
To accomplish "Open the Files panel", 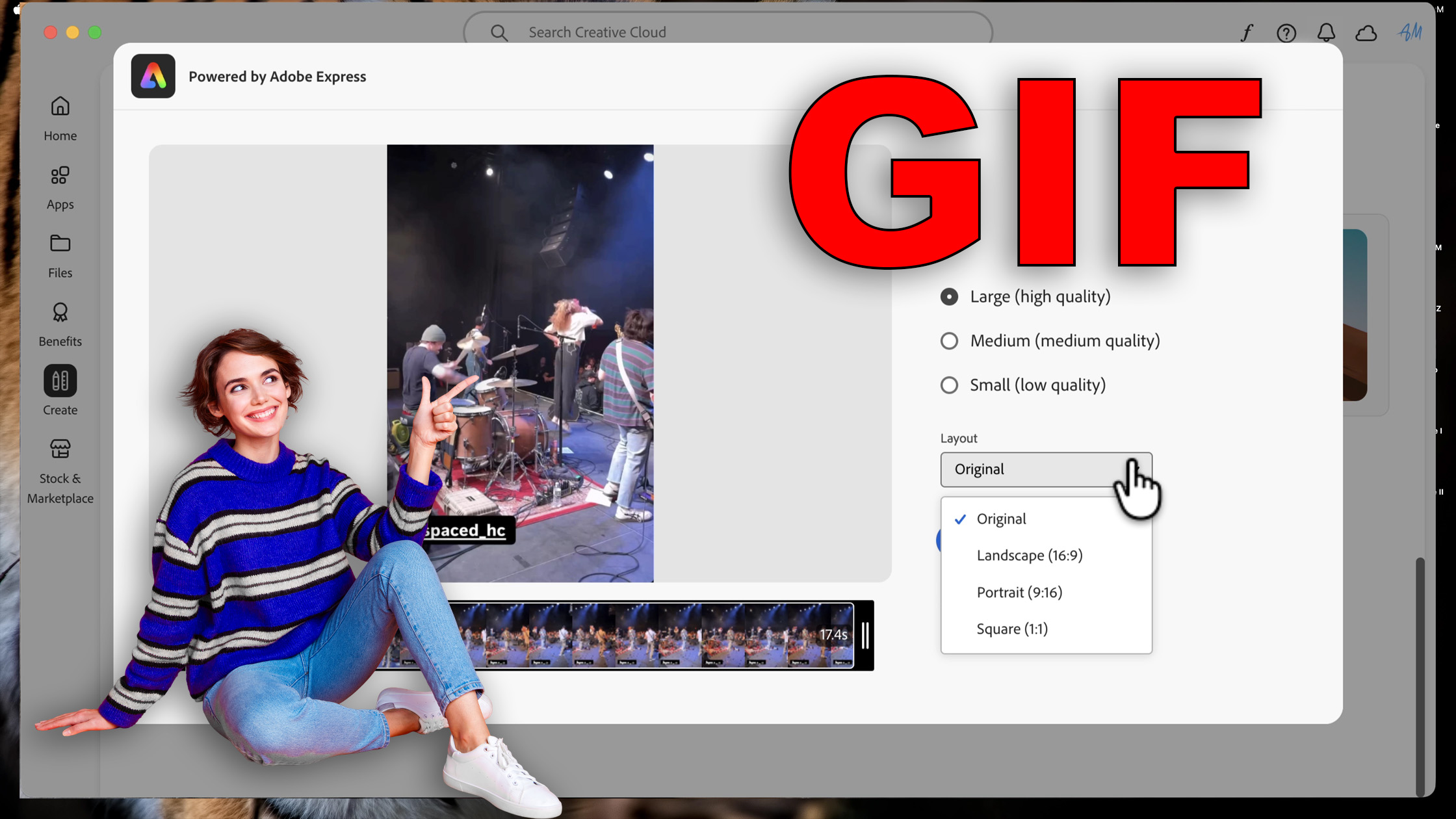I will (59, 253).
